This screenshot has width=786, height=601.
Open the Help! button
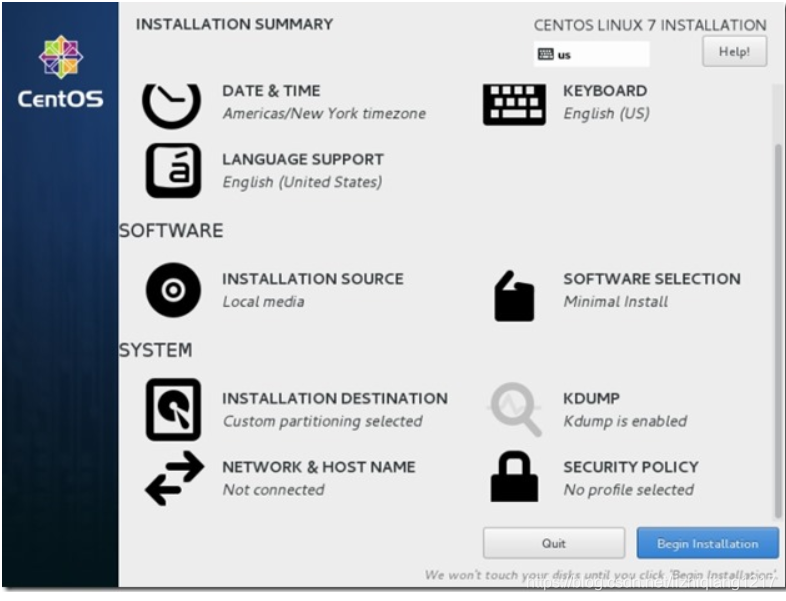734,51
